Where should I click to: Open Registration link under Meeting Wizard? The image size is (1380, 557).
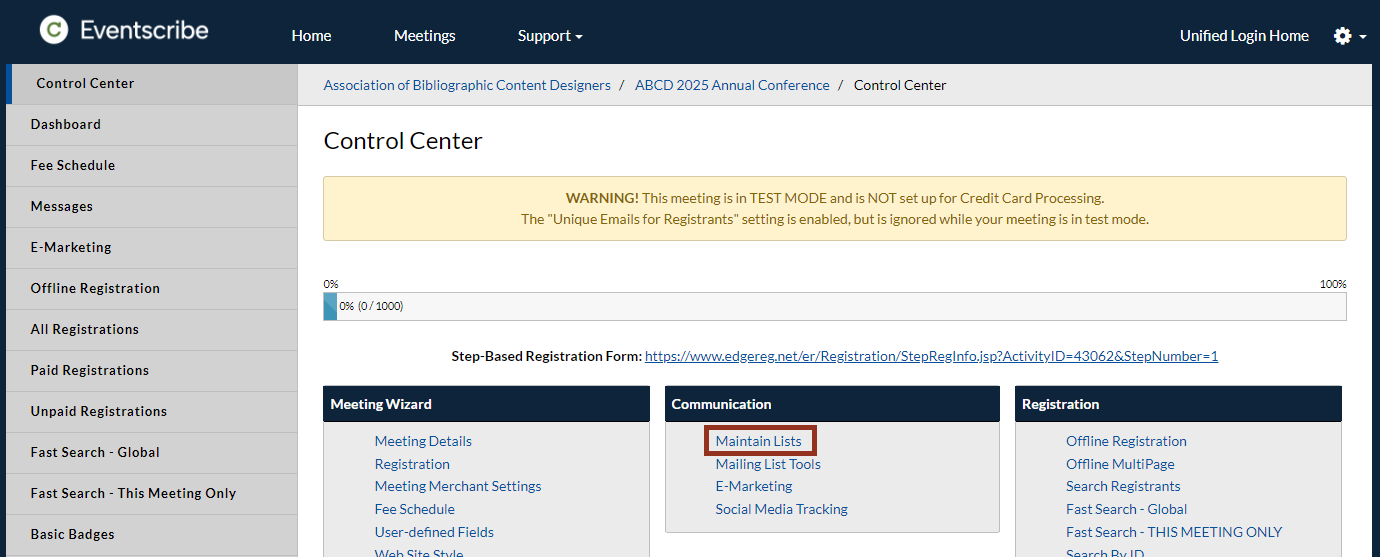tap(412, 464)
